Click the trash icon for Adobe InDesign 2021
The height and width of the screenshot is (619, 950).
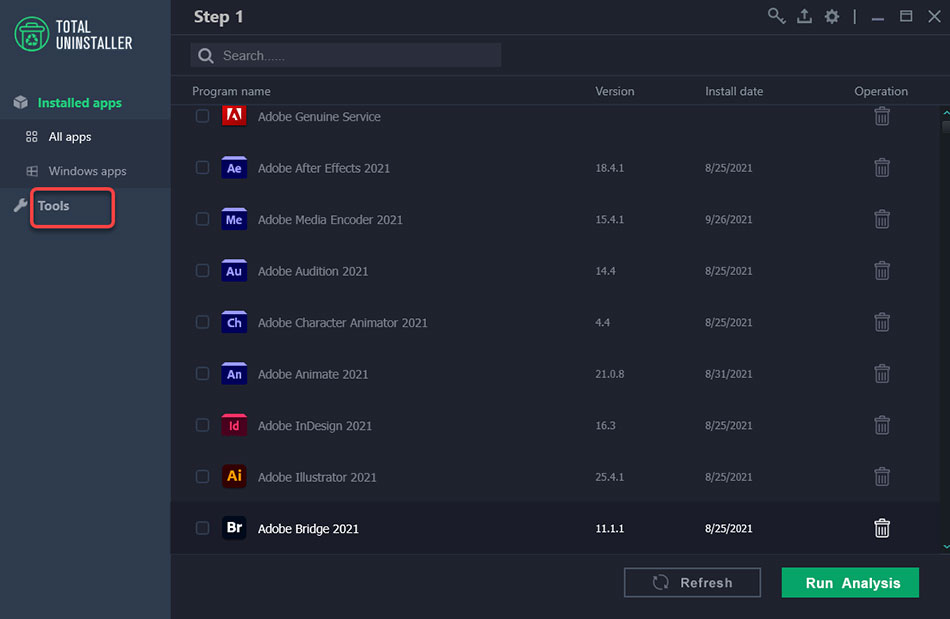click(x=882, y=425)
